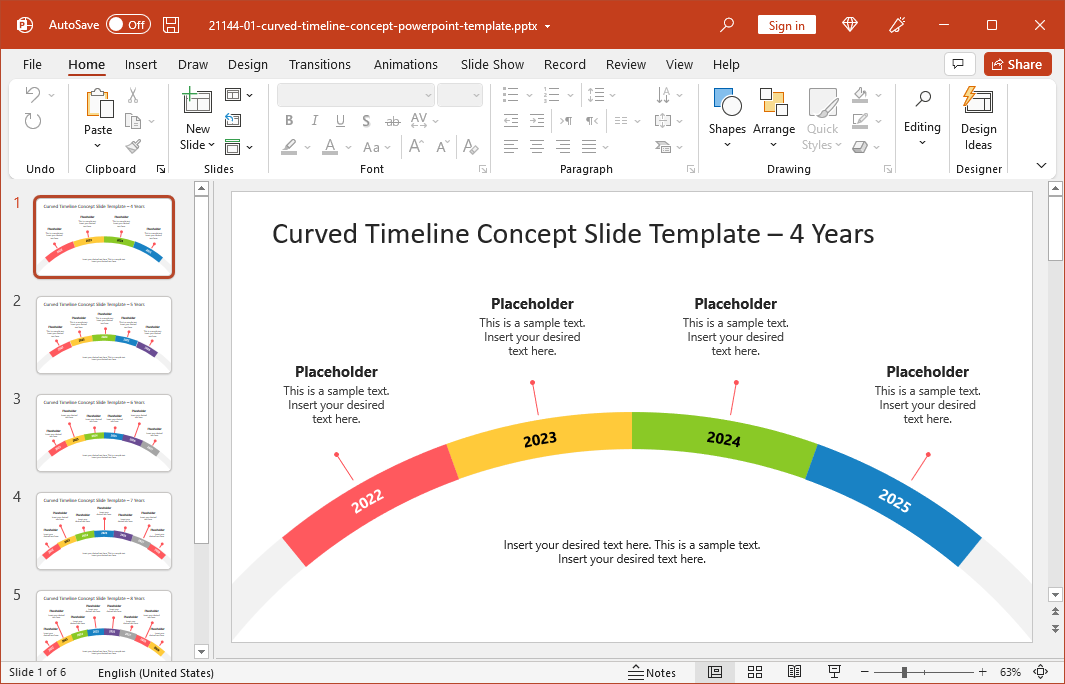
Task: Fit slide to current window
Action: click(x=1040, y=672)
